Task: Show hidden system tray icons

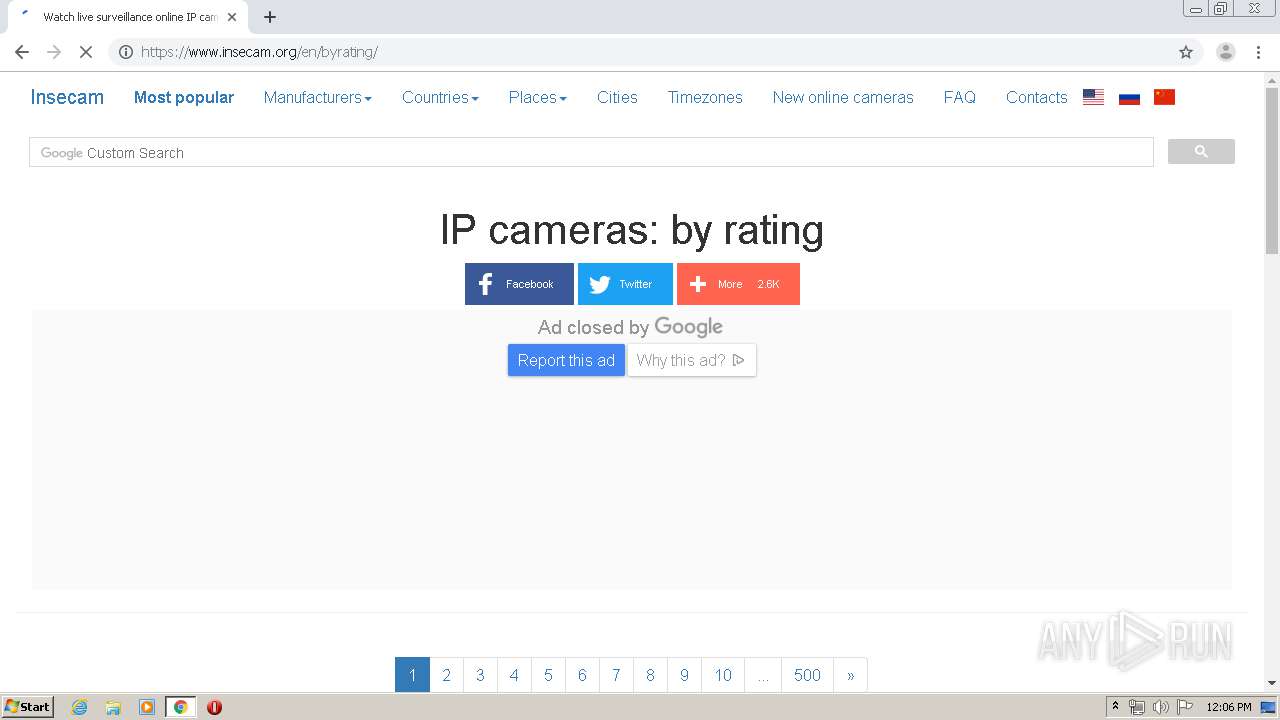Action: [x=1115, y=707]
